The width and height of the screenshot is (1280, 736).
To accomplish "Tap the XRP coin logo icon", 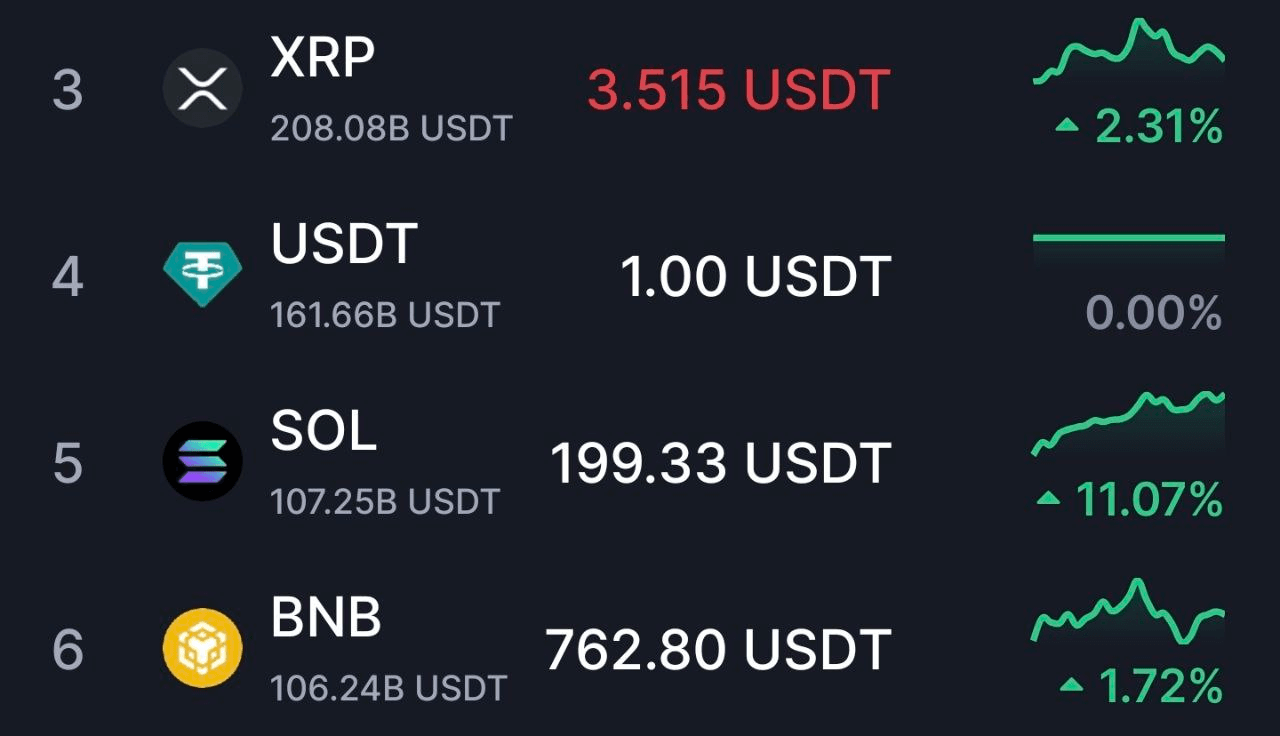I will pyautogui.click(x=203, y=88).
